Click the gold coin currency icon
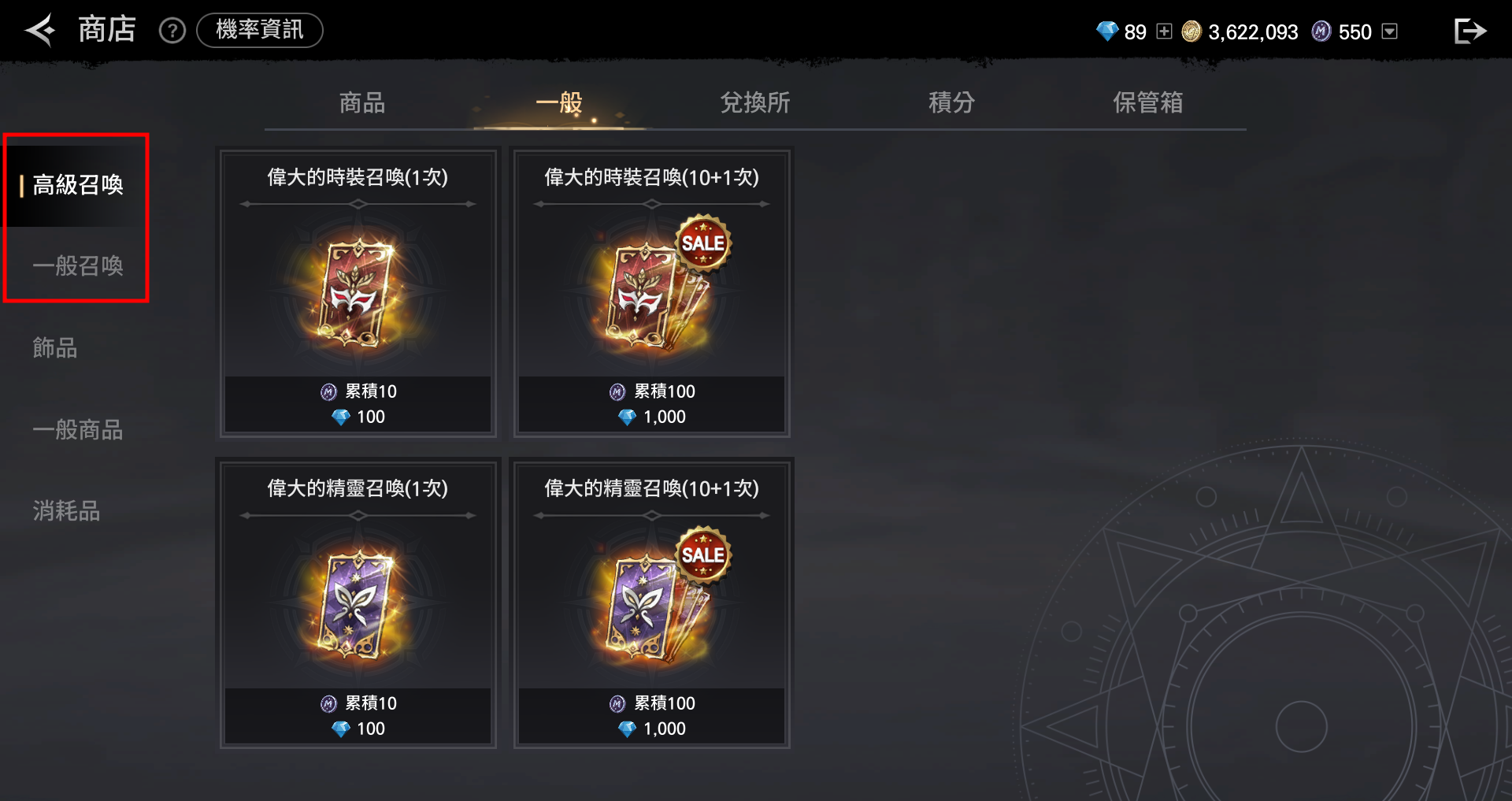This screenshot has width=1512, height=801. [1191, 32]
